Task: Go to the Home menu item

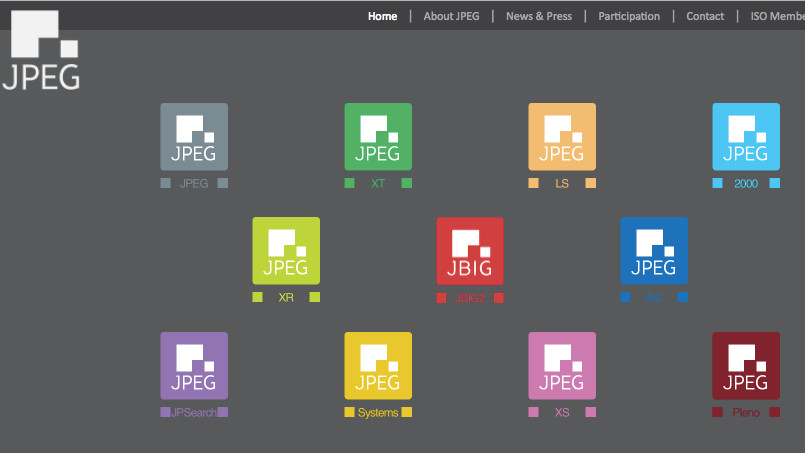Action: tap(382, 16)
